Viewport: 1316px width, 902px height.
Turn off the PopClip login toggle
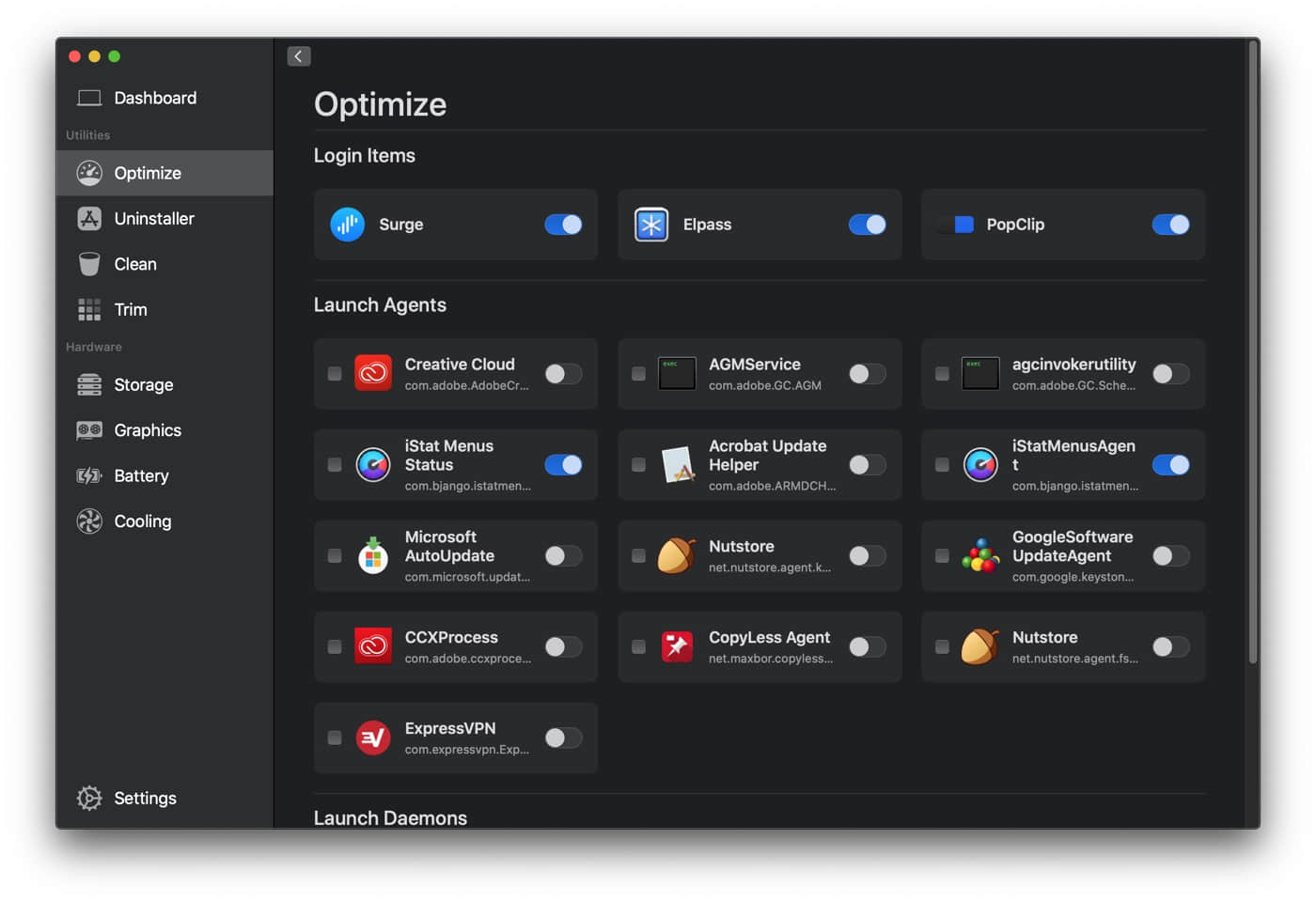point(1170,225)
